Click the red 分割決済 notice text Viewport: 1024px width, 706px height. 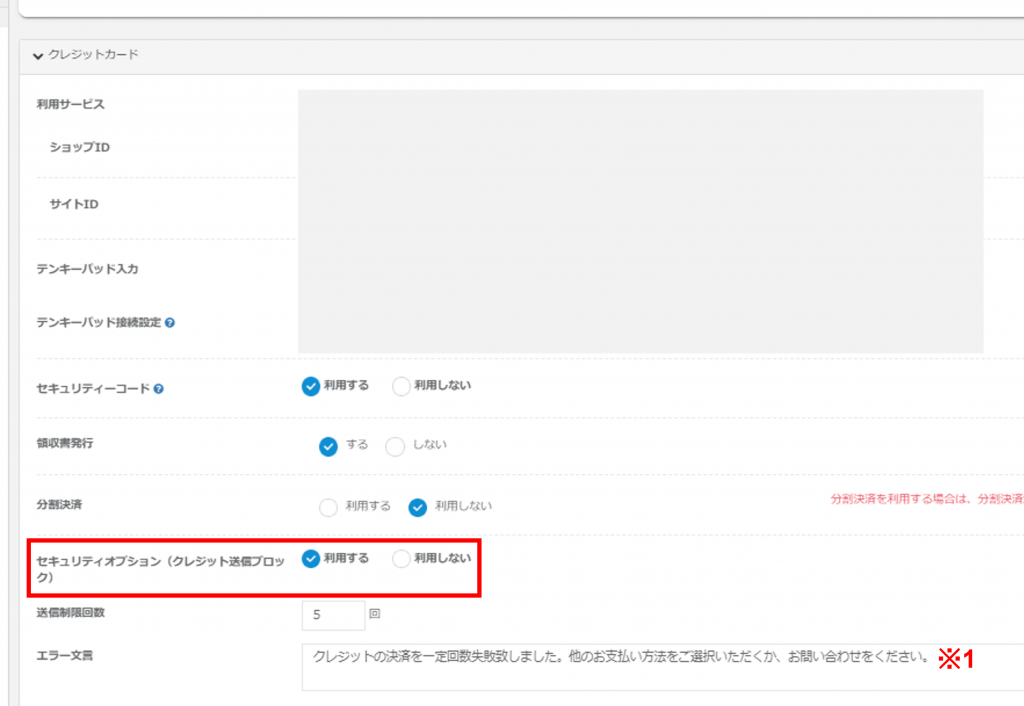pos(927,499)
